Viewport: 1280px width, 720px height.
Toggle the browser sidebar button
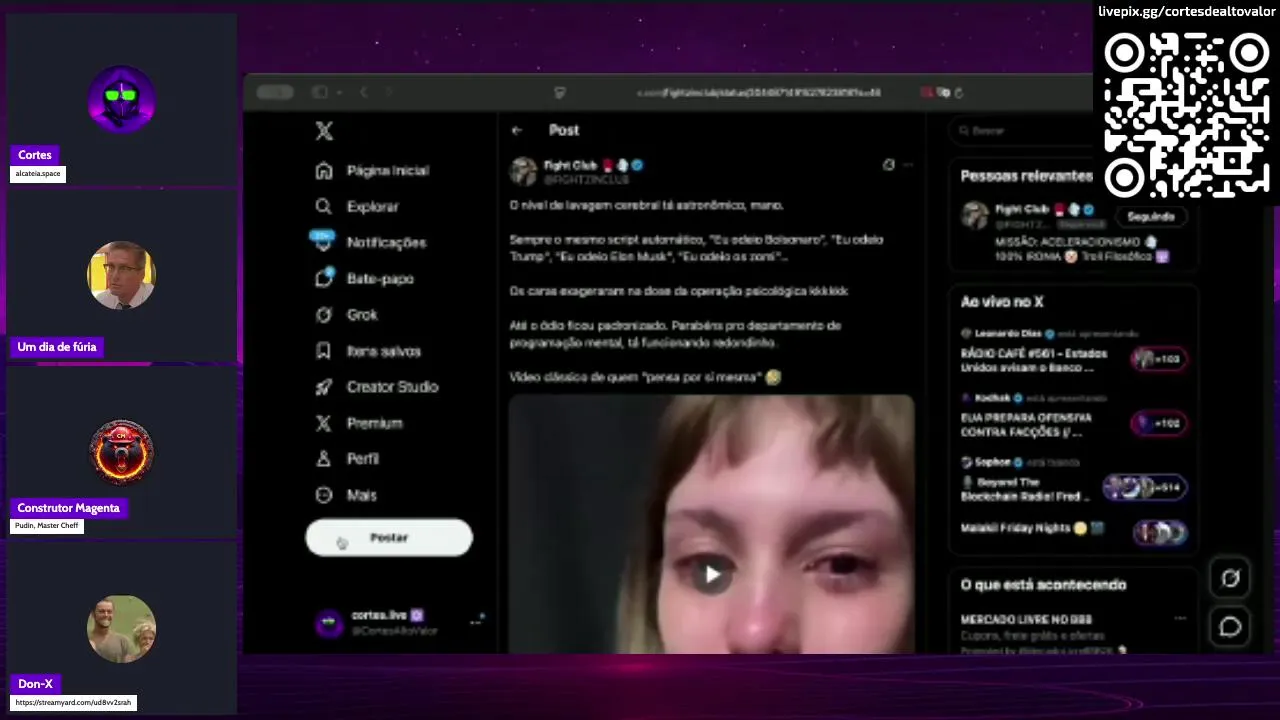tap(320, 92)
